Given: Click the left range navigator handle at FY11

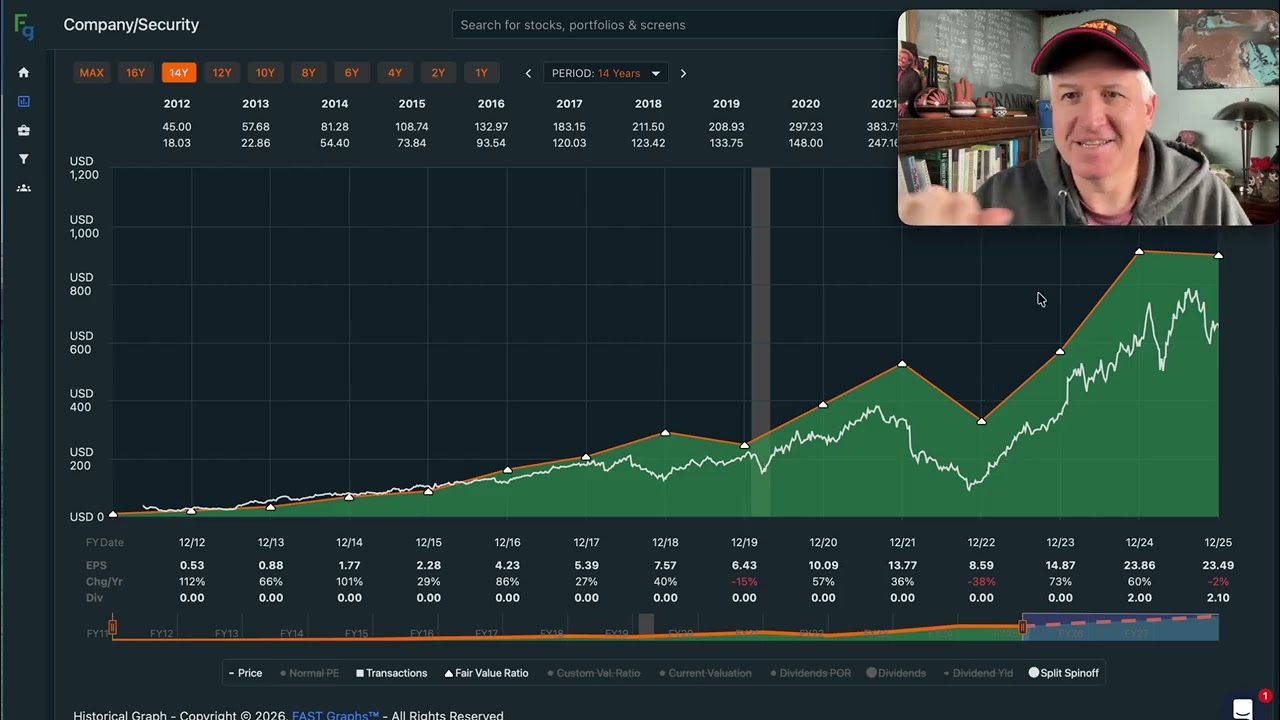Looking at the screenshot, I should pyautogui.click(x=112, y=627).
